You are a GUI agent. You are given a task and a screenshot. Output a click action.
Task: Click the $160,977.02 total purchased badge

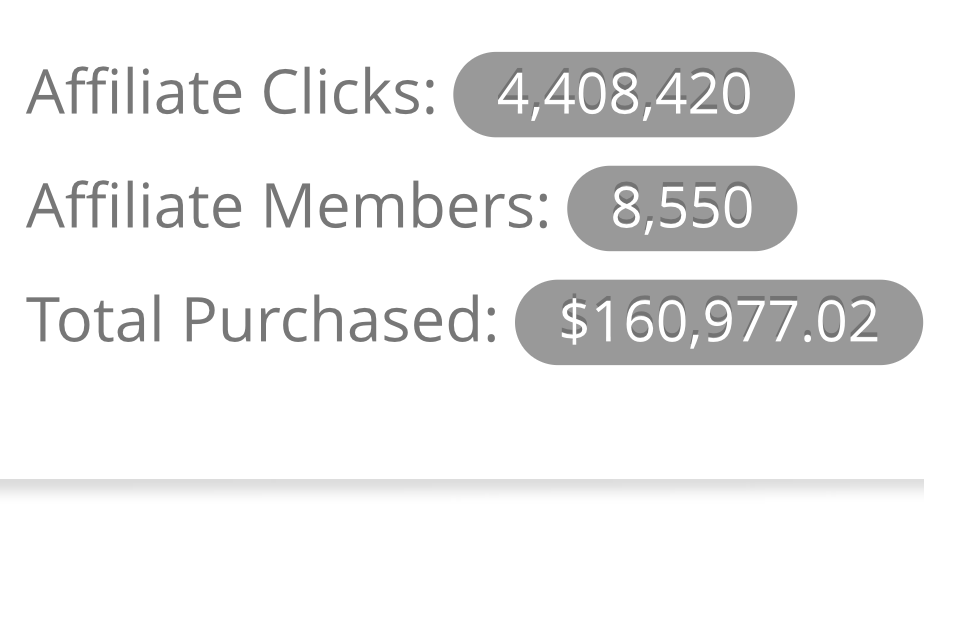pyautogui.click(x=718, y=322)
